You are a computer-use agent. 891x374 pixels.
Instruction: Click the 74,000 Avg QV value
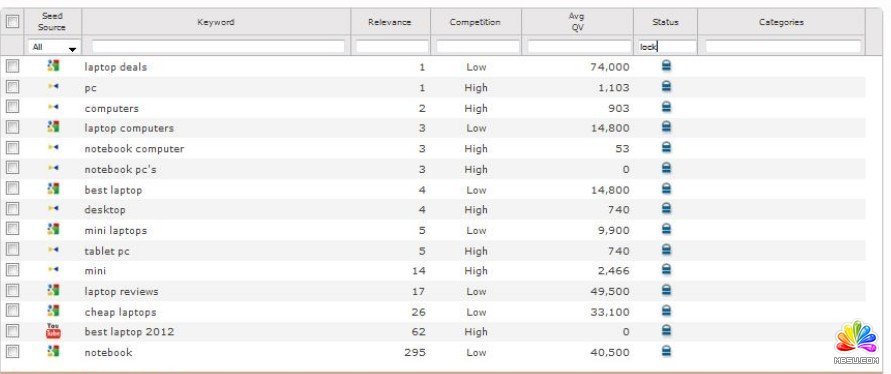(610, 67)
